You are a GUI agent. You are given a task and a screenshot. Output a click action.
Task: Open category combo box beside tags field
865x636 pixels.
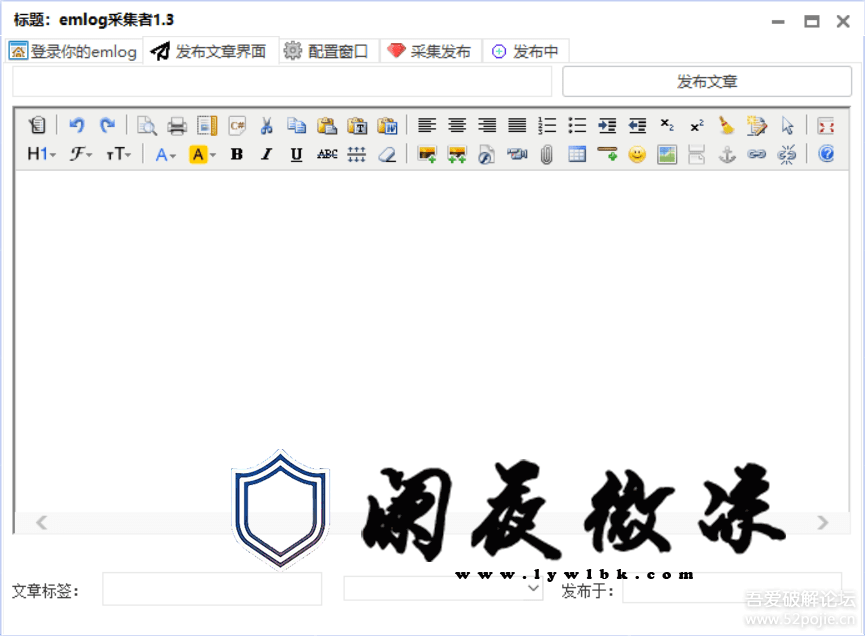point(443,589)
